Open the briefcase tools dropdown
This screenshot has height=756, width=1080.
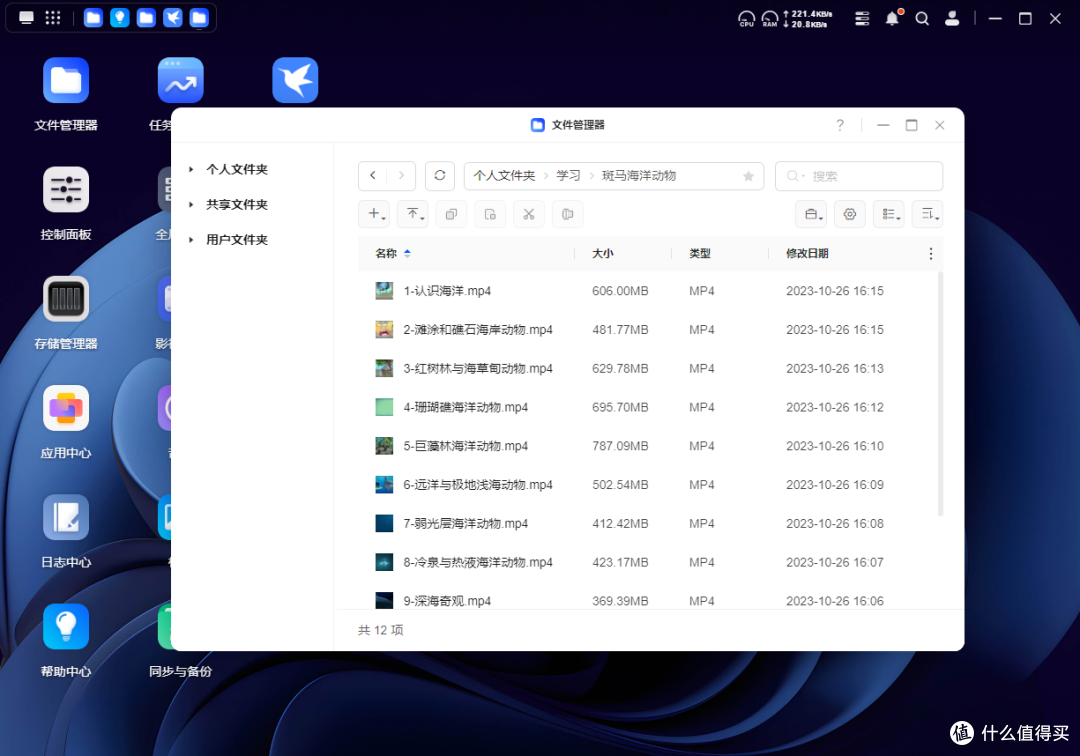pos(811,214)
